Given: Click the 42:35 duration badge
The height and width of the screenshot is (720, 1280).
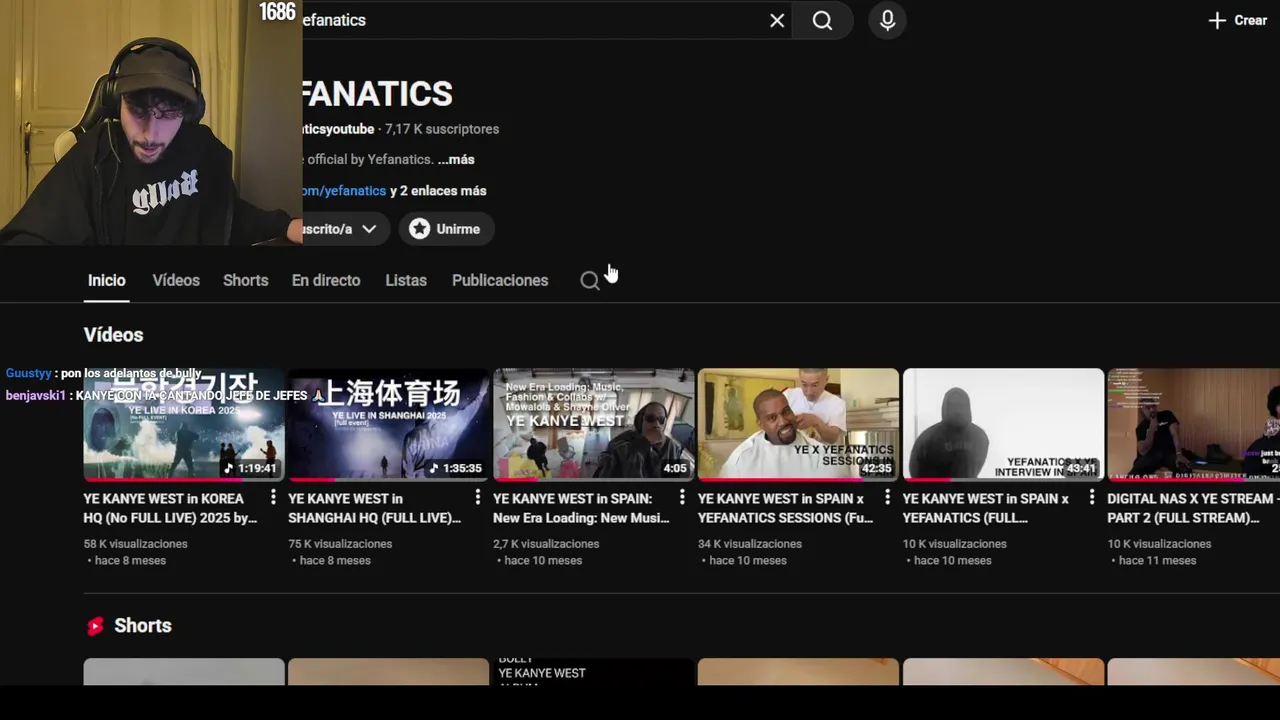Looking at the screenshot, I should (876, 468).
